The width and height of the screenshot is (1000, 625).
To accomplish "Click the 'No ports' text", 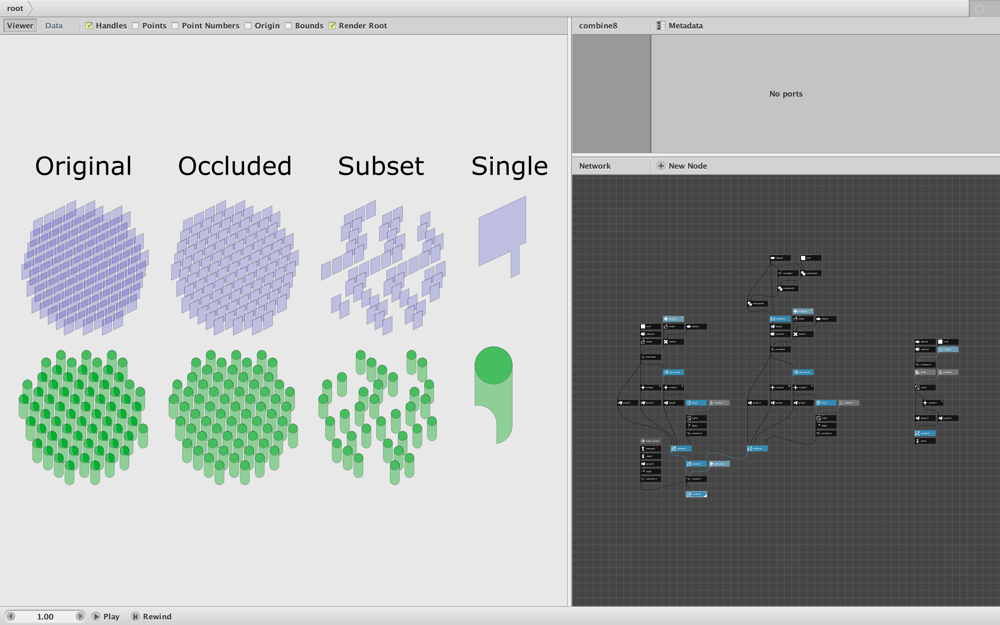I will pyautogui.click(x=786, y=94).
